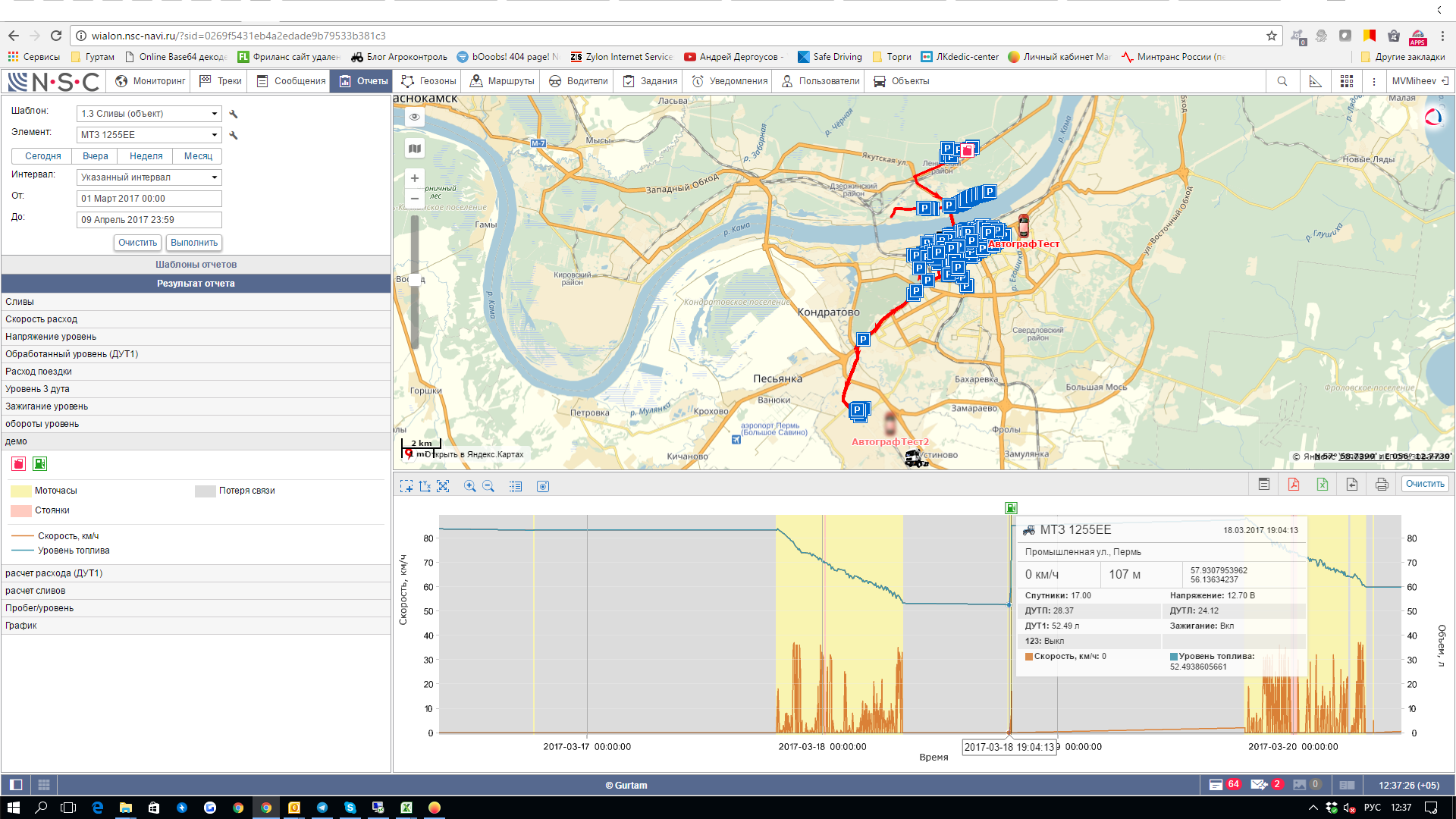Viewport: 1456px width, 819px height.
Task: Open Элемент unit dropdown
Action: 149,135
